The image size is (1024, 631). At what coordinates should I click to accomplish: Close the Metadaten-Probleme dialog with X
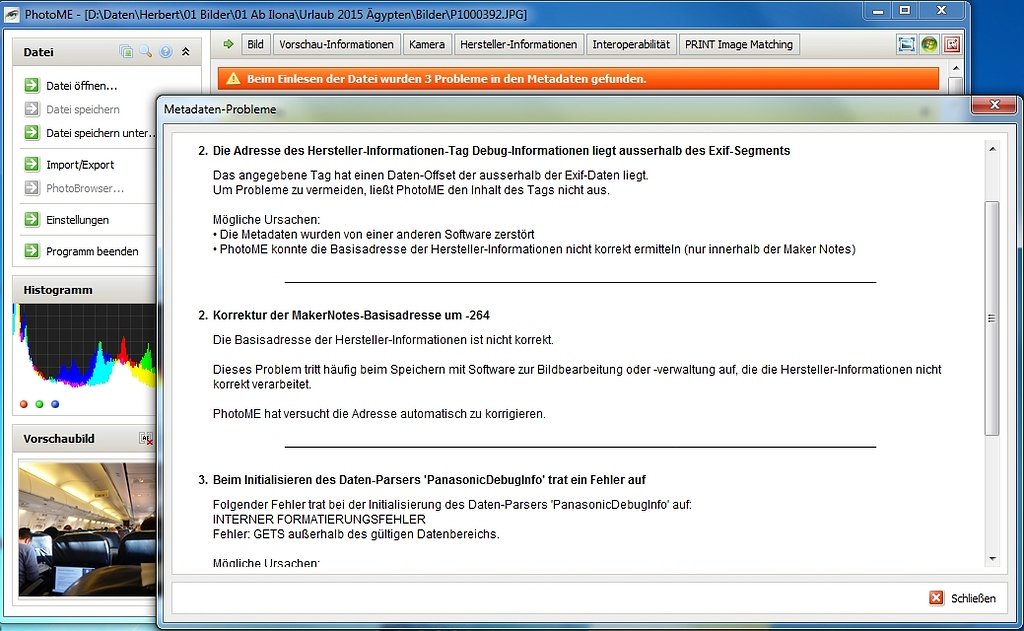coord(995,105)
